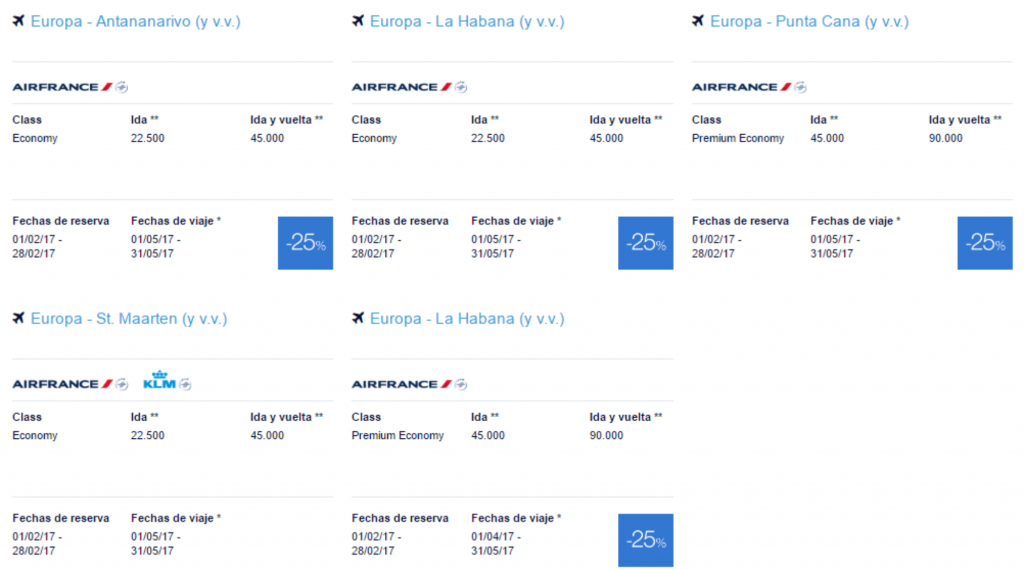Select the KLM logo in St. Maarten offer

(159, 380)
